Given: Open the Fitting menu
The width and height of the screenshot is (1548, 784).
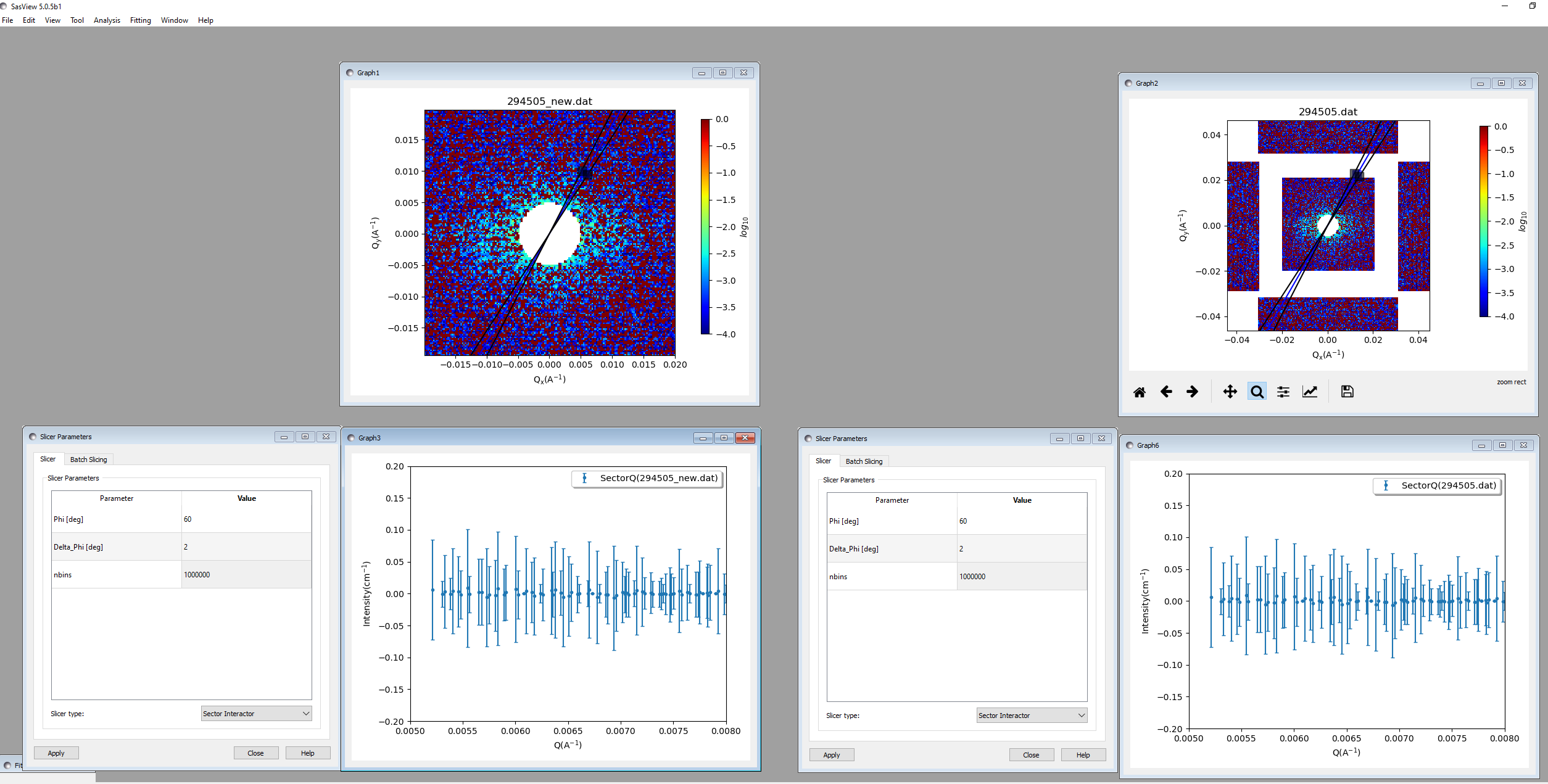Looking at the screenshot, I should click(140, 20).
